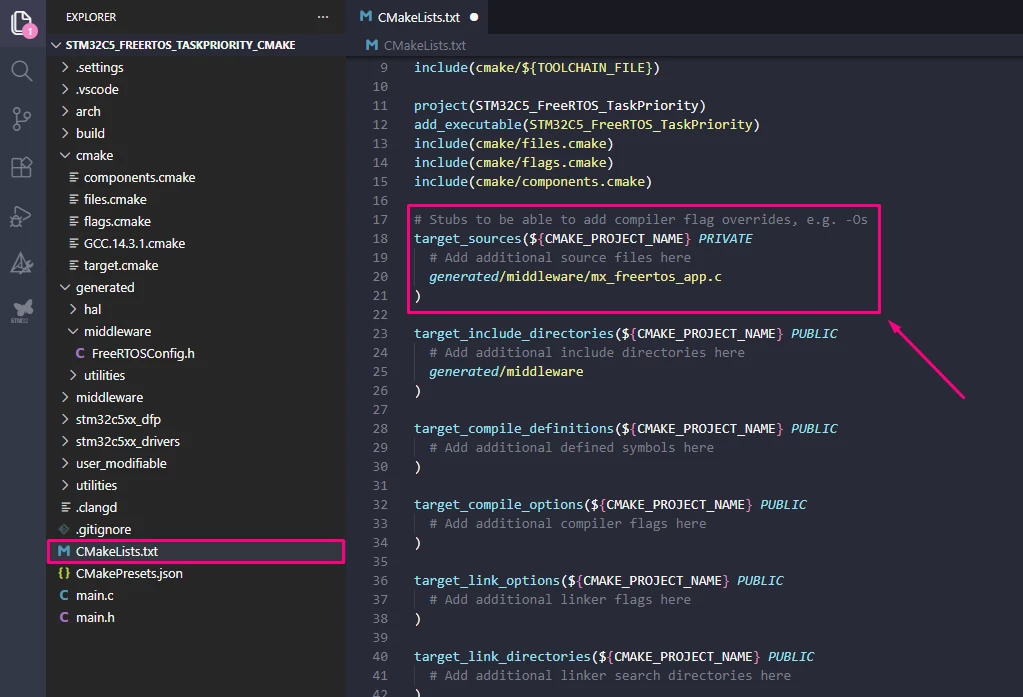This screenshot has height=697, width=1023.
Task: Click the '# Add additional linker flags here' comment
Action: click(560, 600)
